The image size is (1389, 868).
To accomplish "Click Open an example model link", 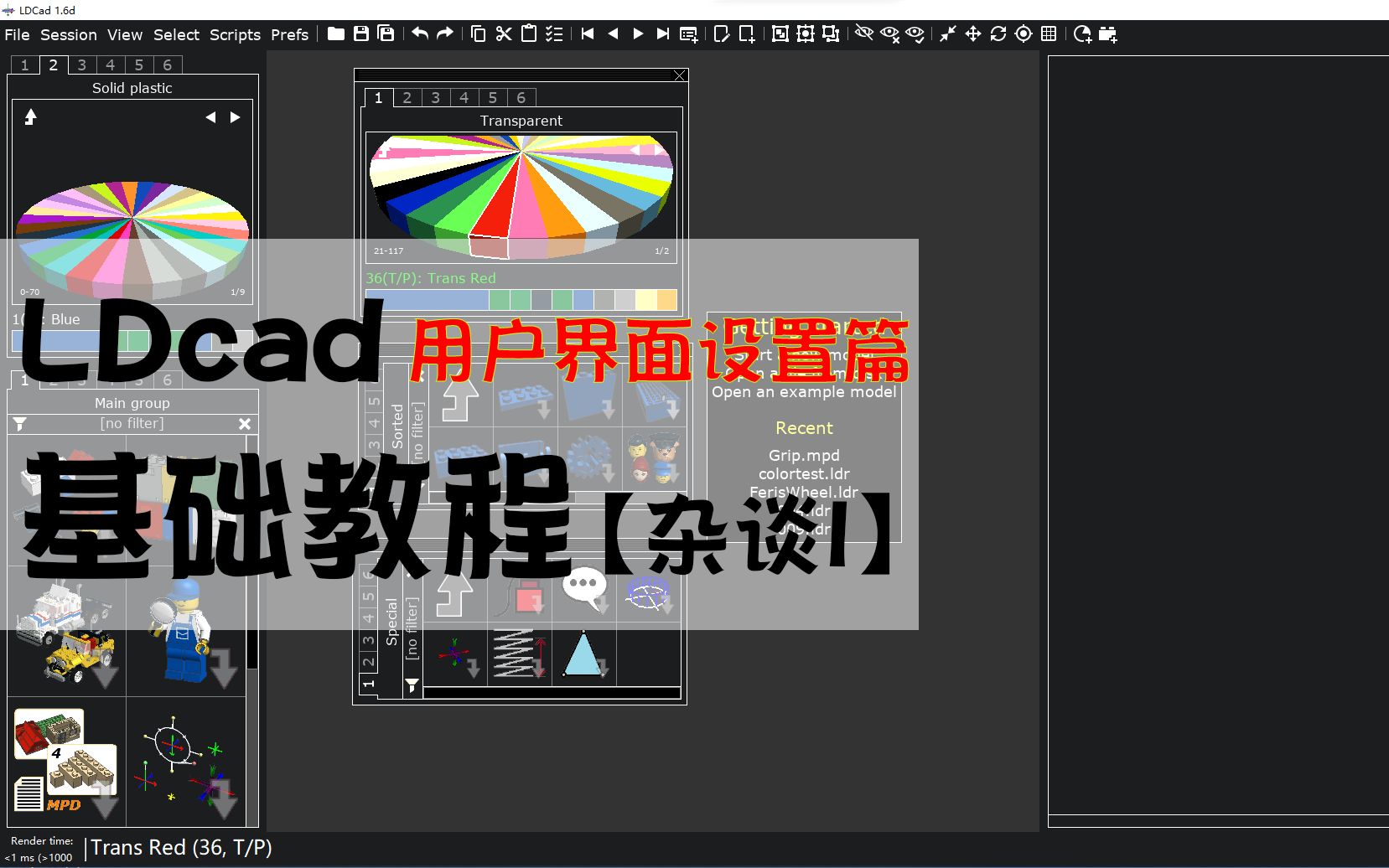I will pos(804,391).
